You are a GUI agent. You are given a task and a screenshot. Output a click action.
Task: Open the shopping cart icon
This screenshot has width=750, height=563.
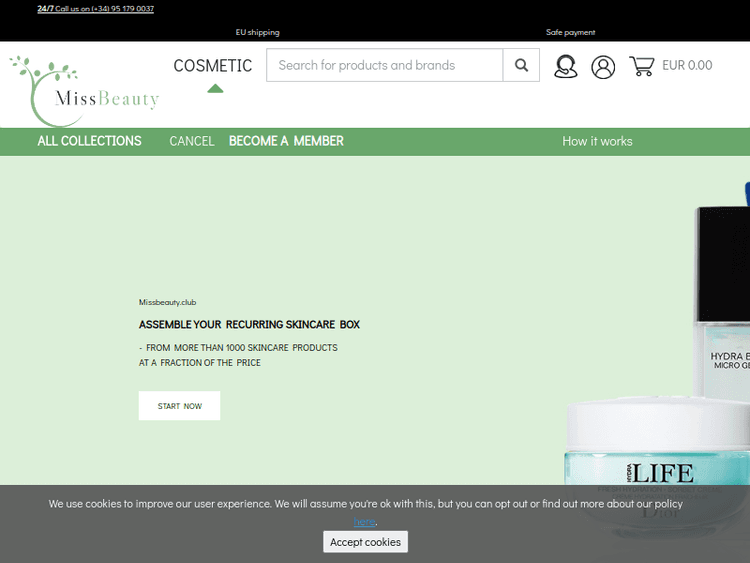(641, 66)
